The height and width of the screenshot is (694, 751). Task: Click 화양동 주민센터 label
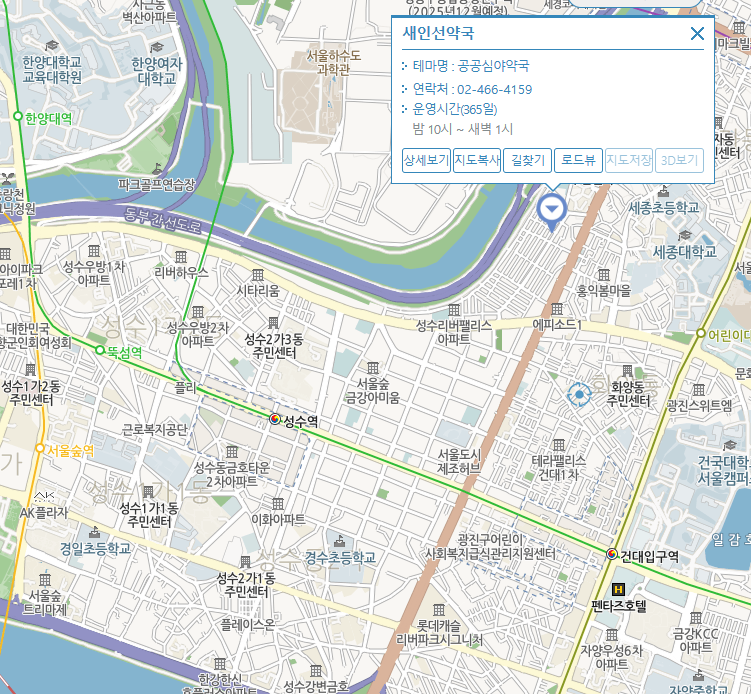628,394
